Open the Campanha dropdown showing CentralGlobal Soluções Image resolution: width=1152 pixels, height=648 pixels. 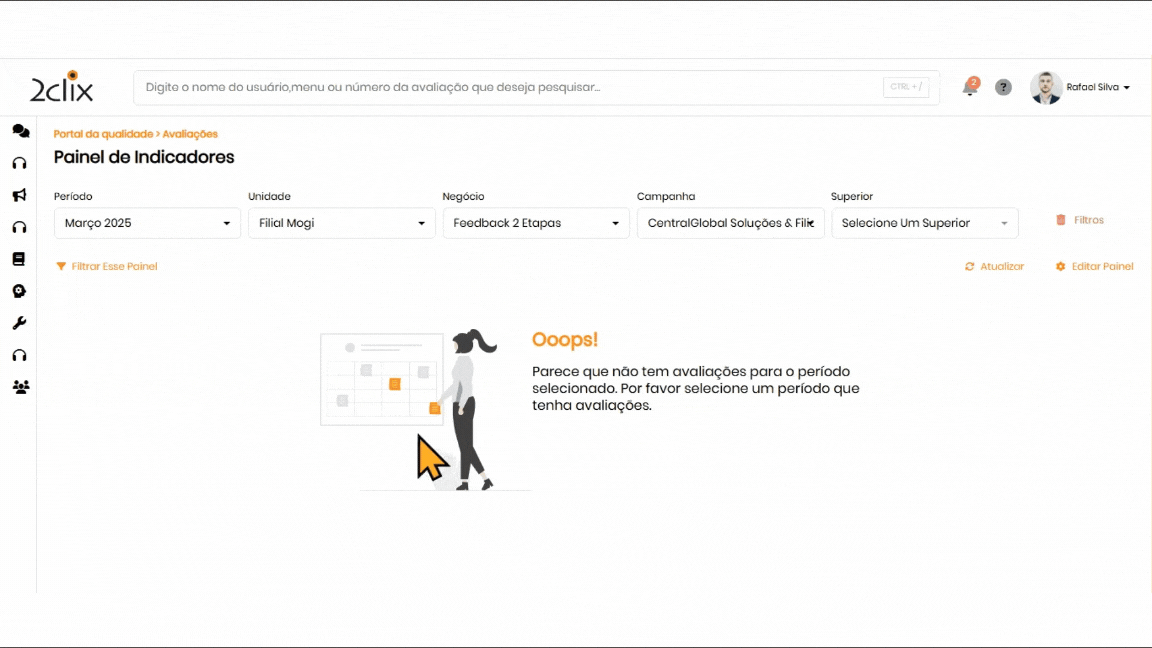pos(730,223)
